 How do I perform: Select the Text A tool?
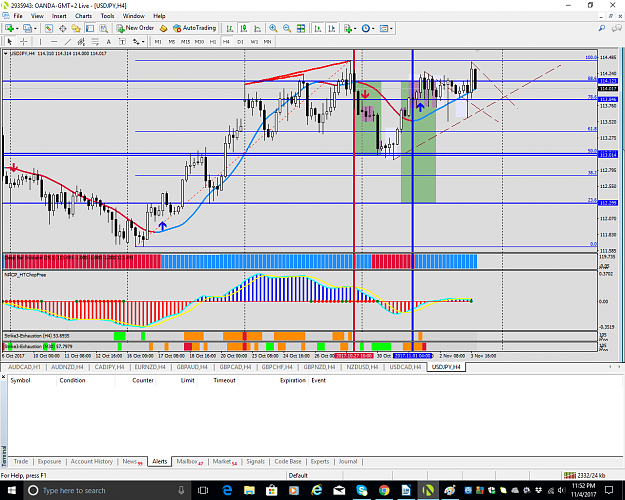(x=108, y=41)
